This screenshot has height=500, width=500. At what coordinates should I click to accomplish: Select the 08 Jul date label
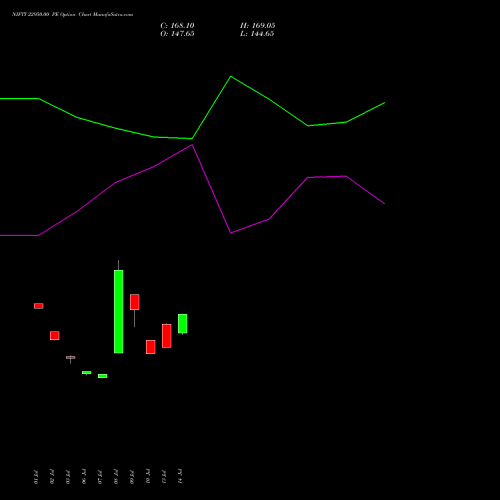116,477
